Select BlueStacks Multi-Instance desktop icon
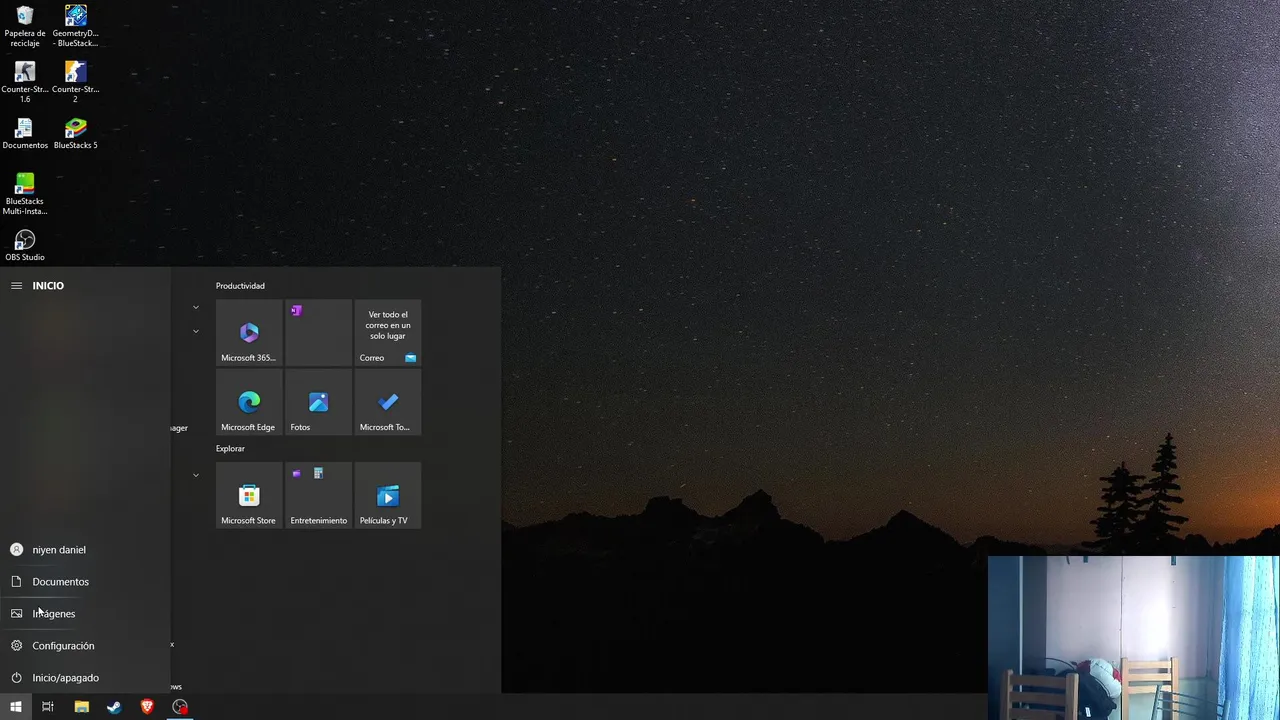Viewport: 1280px width, 720px height. pyautogui.click(x=25, y=194)
